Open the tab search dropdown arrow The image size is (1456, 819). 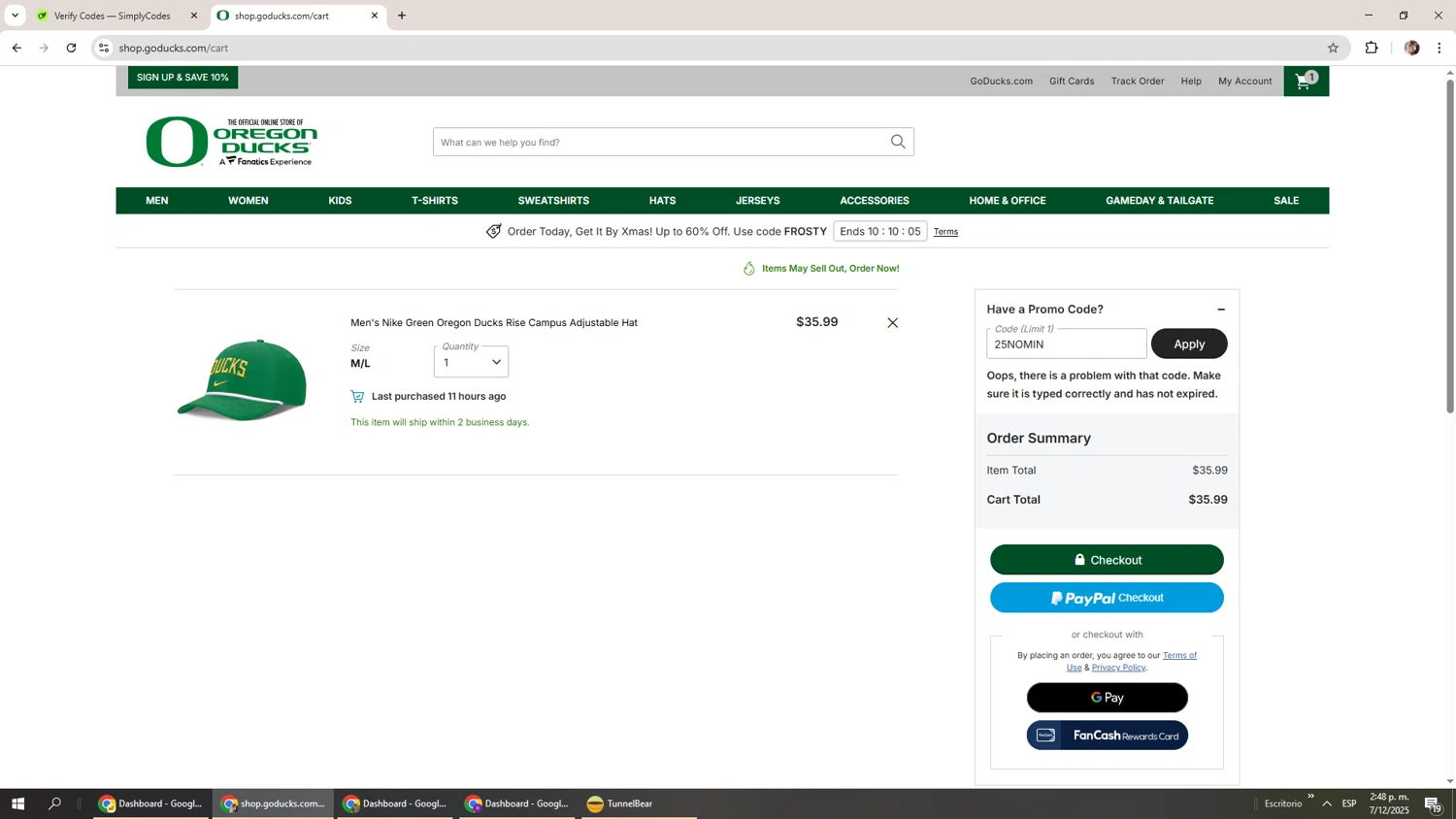pos(15,16)
